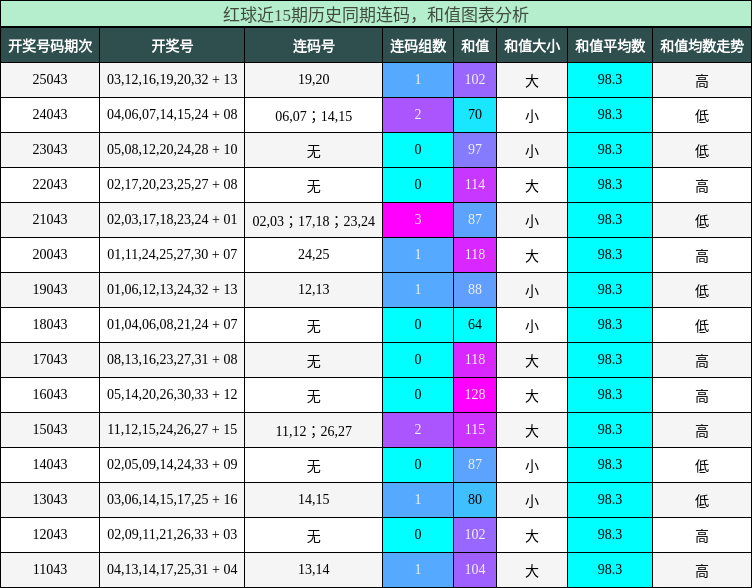
Task: Click draw numbers 02,05,09,14,24,33 + 09
Action: pyautogui.click(x=172, y=464)
